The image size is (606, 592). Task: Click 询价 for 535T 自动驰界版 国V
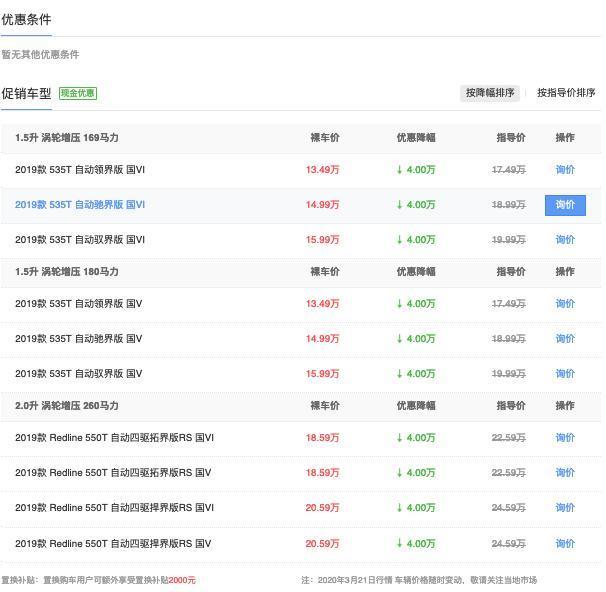[x=565, y=339]
